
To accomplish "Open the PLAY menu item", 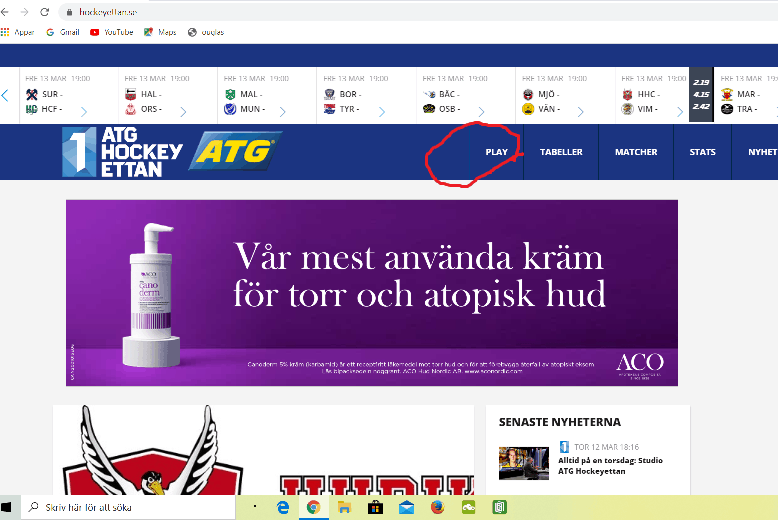I will (496, 152).
